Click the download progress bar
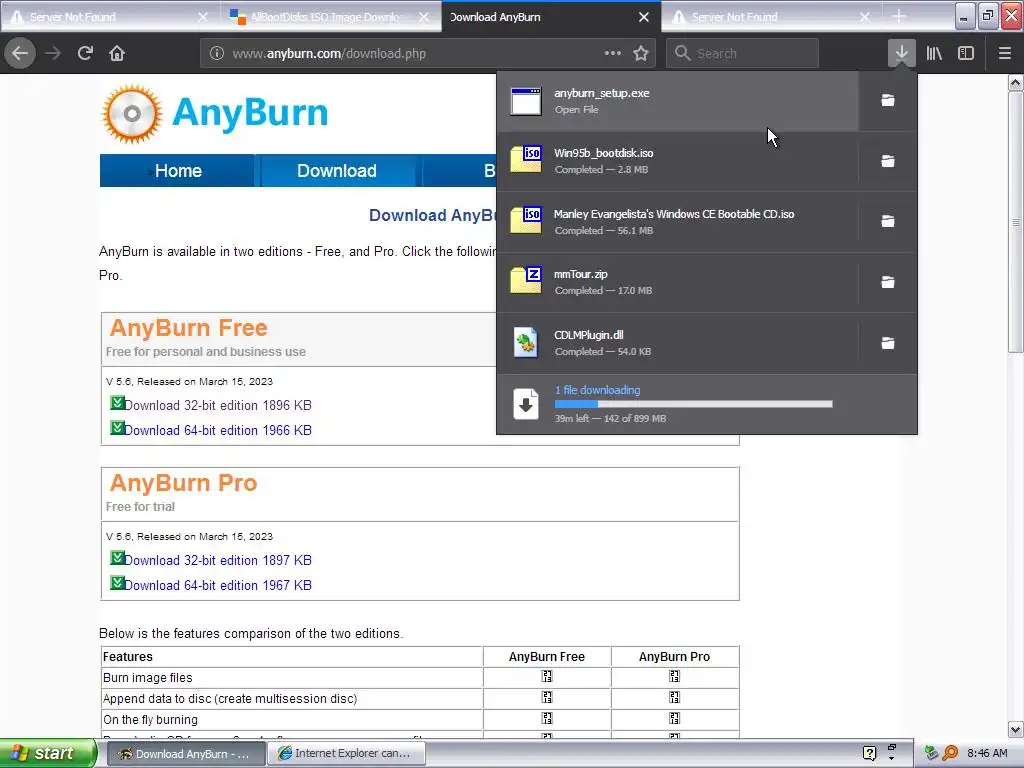1024x768 pixels. tap(694, 404)
